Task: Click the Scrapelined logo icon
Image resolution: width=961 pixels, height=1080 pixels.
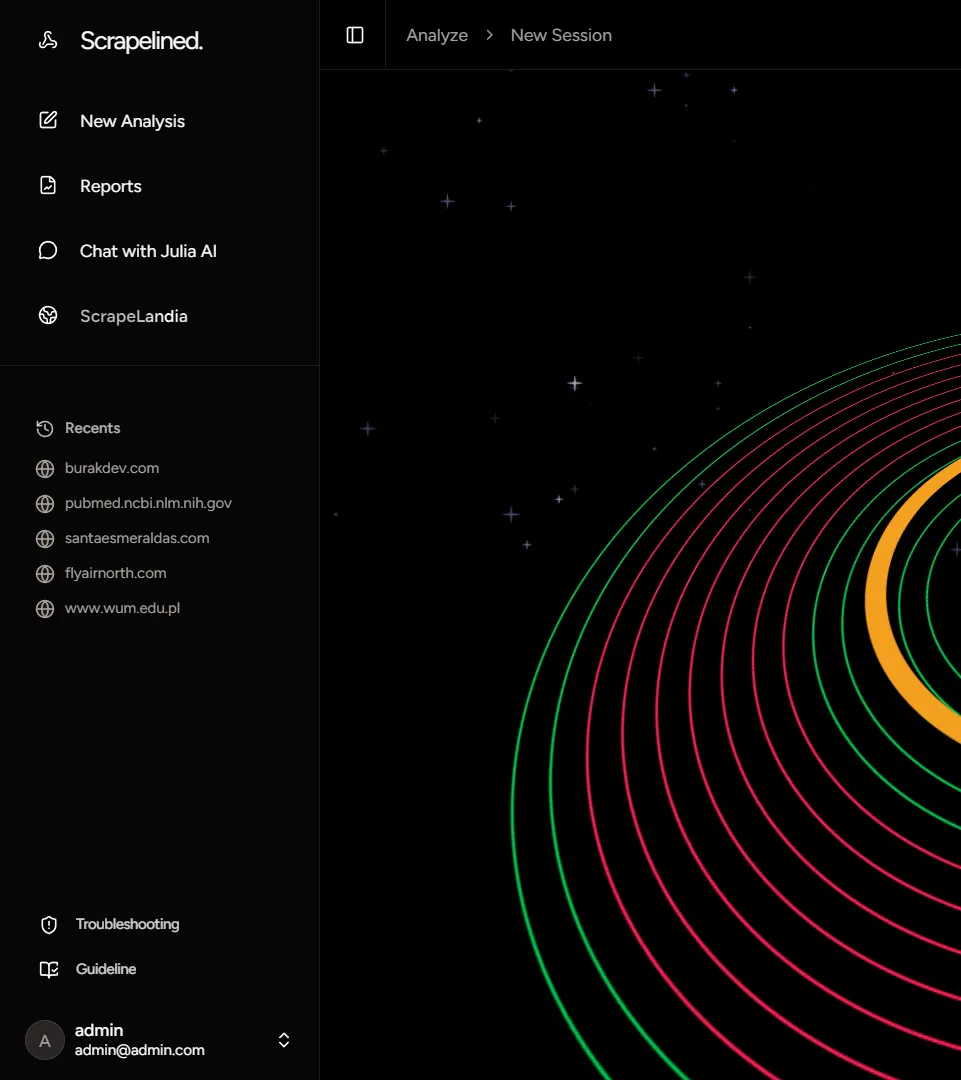Action: click(48, 41)
